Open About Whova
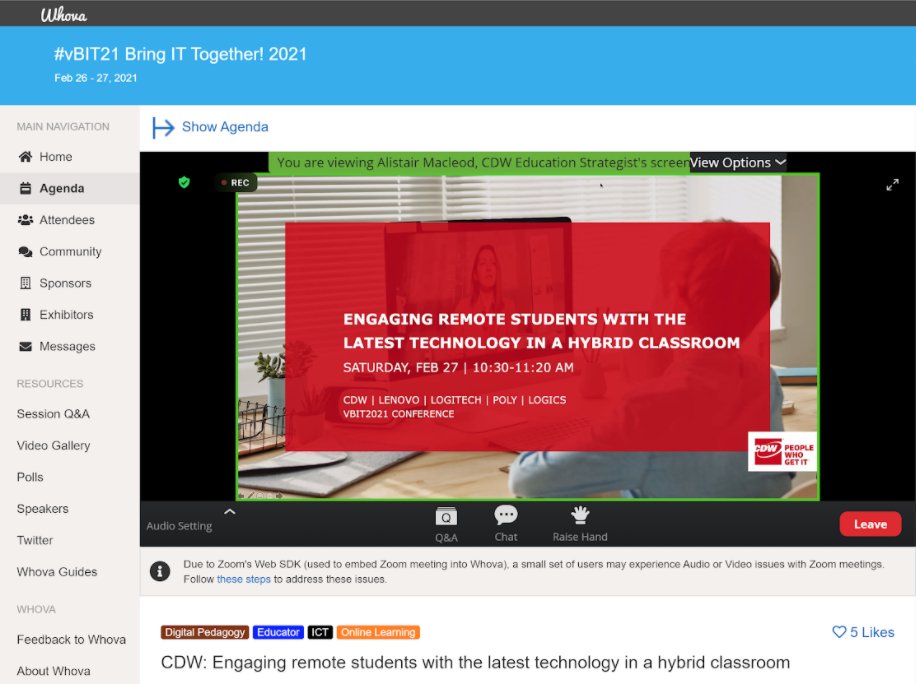 [x=53, y=671]
